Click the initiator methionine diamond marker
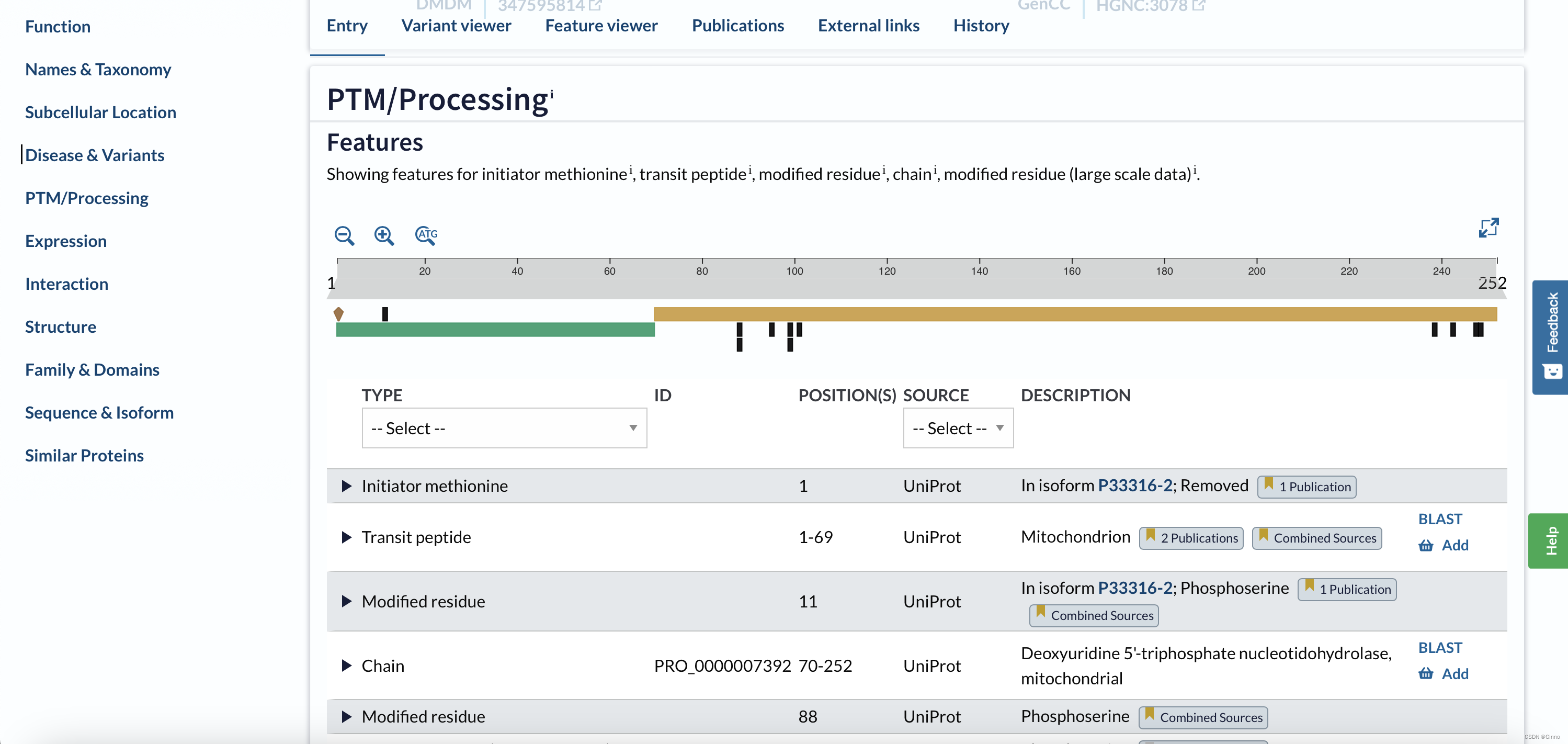1568x744 pixels. tap(338, 314)
